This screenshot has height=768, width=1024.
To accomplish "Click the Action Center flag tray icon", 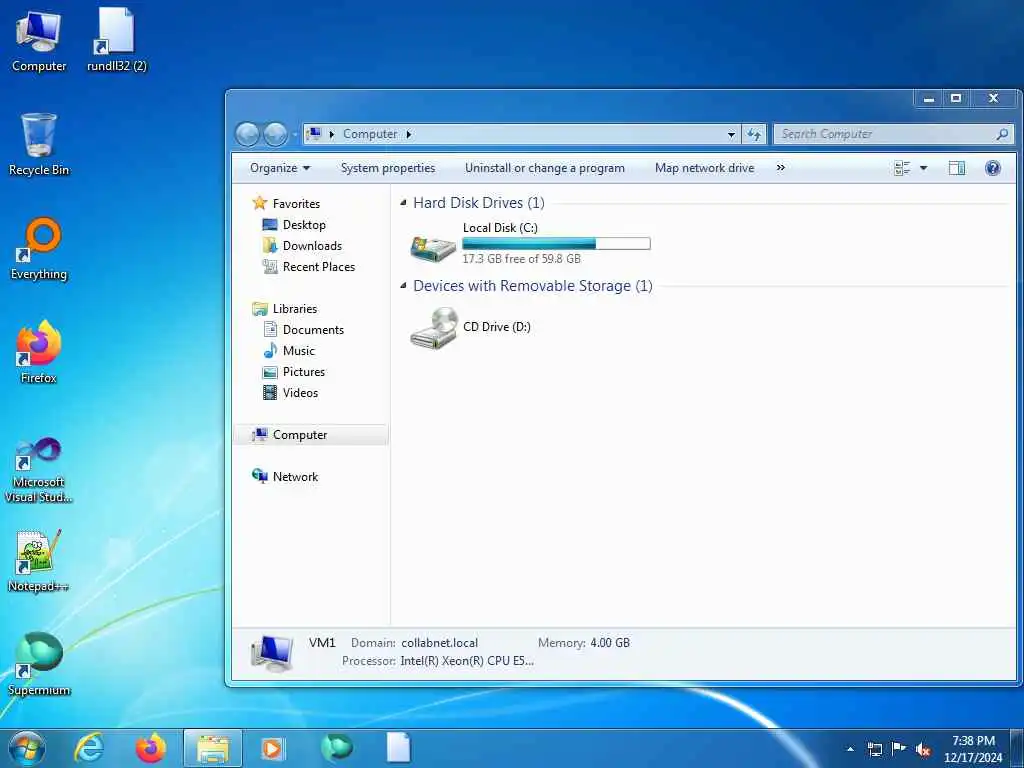I will pyautogui.click(x=899, y=749).
